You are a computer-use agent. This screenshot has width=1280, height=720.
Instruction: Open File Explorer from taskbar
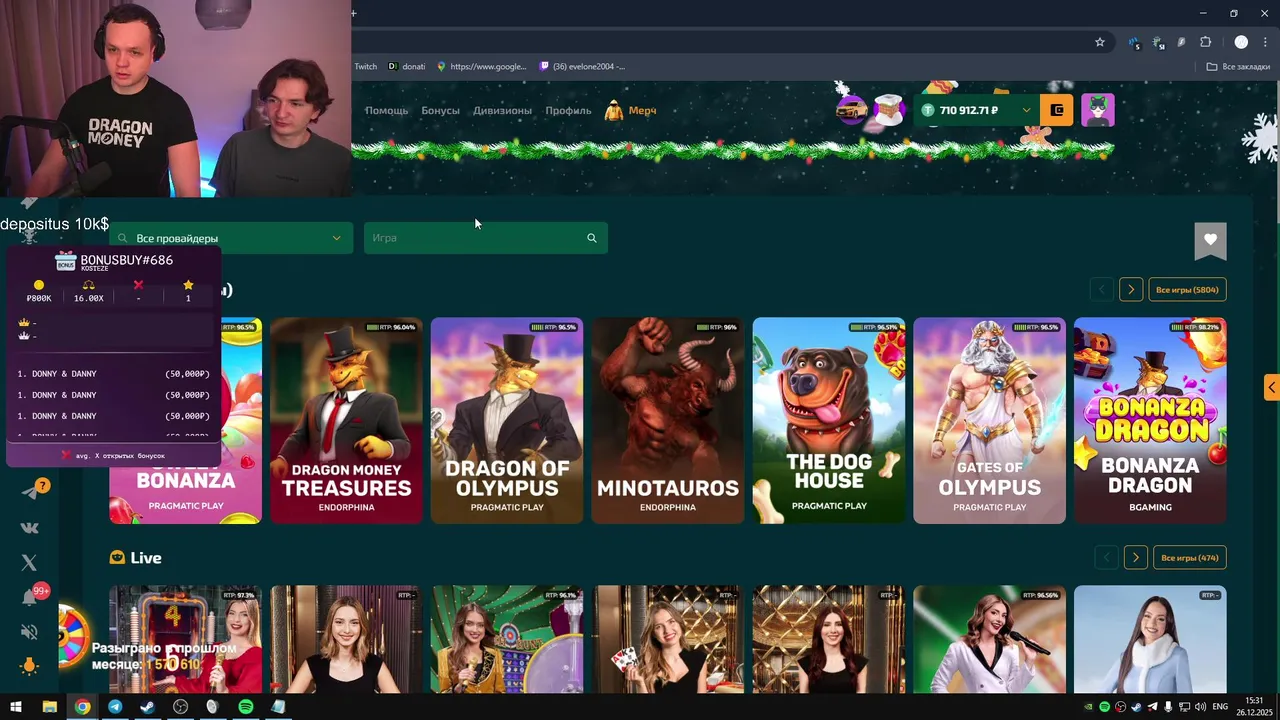[49, 707]
